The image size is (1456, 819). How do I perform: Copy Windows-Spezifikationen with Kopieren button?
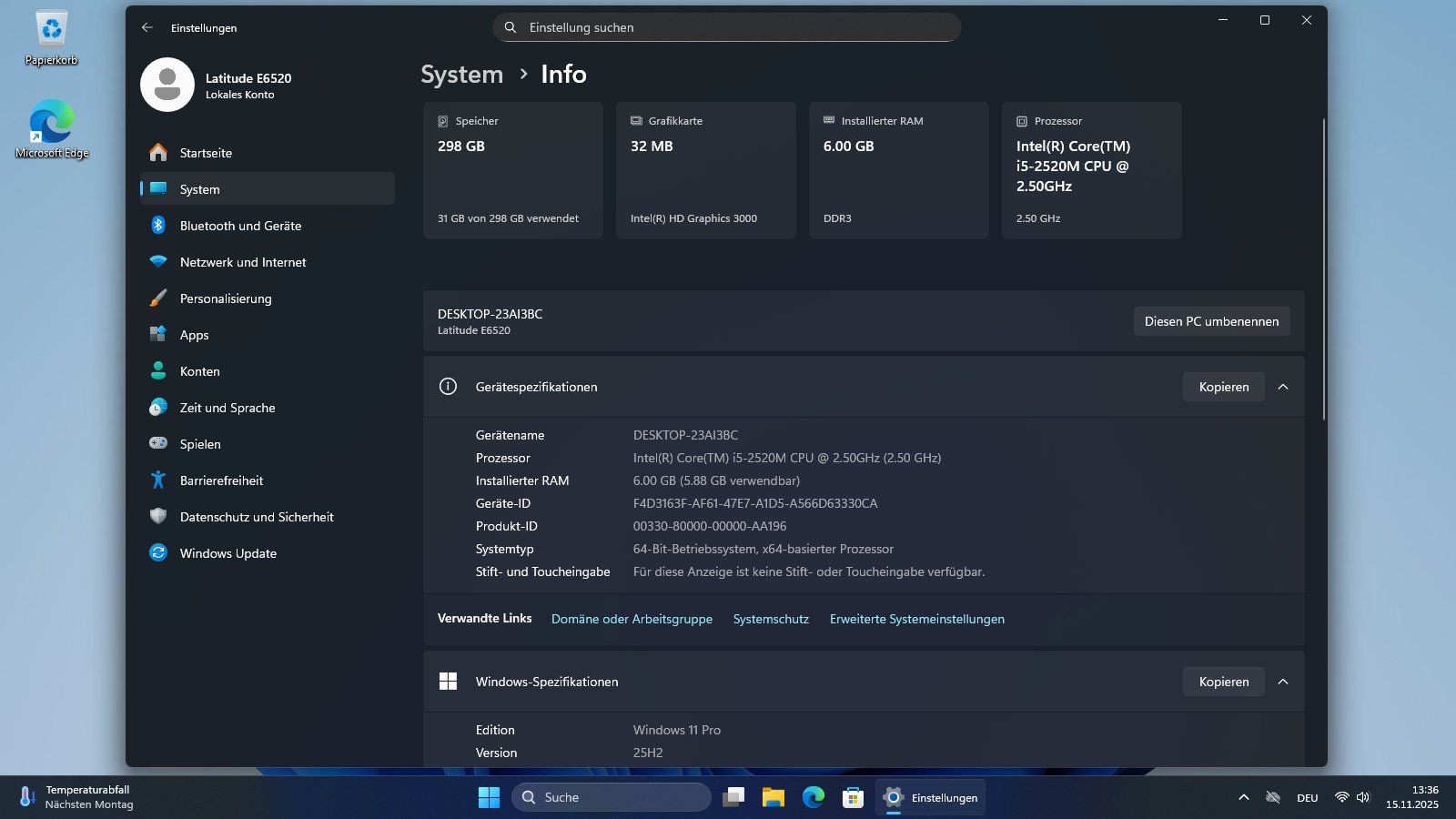1223,682
